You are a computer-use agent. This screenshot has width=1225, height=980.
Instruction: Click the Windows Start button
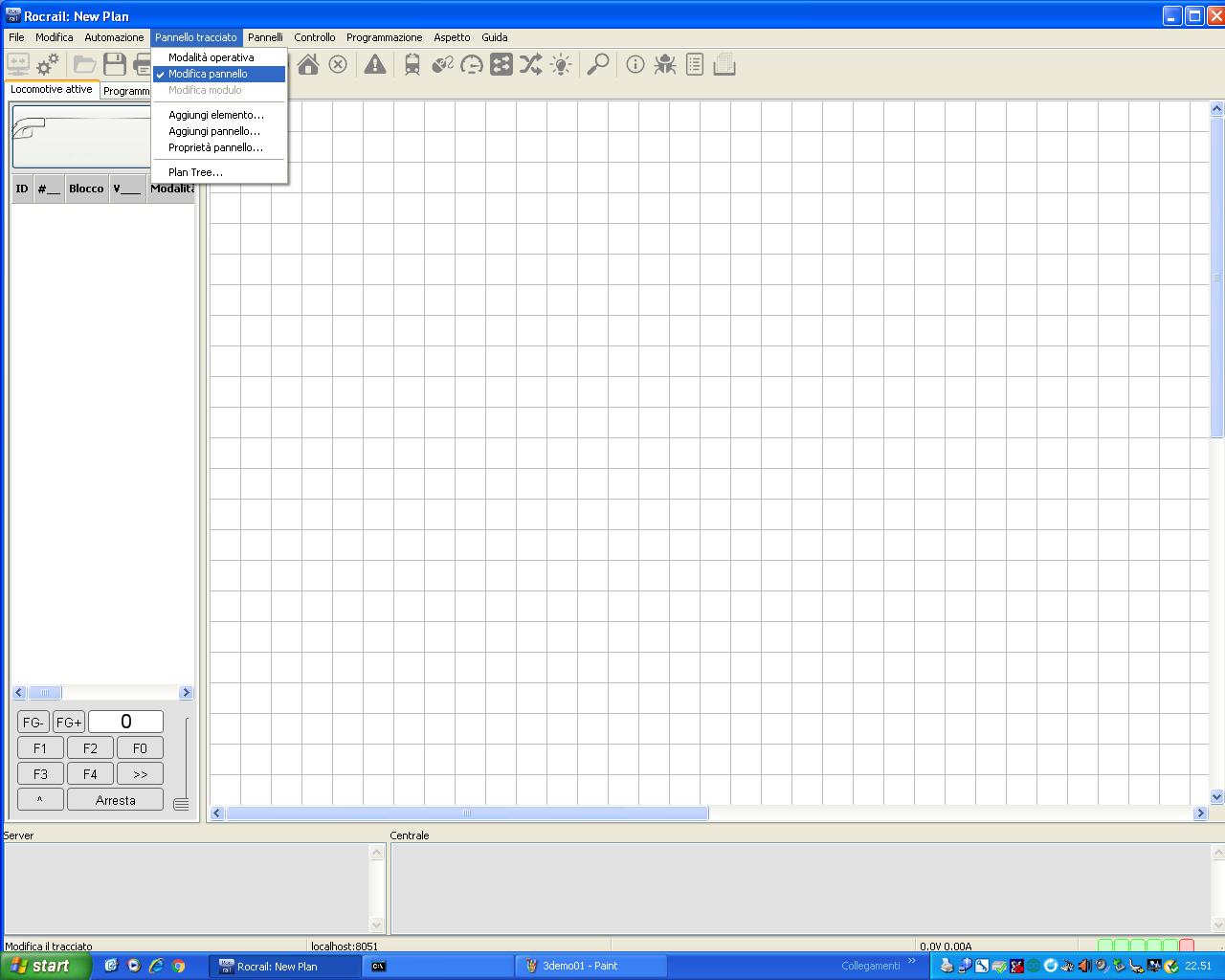(45, 966)
